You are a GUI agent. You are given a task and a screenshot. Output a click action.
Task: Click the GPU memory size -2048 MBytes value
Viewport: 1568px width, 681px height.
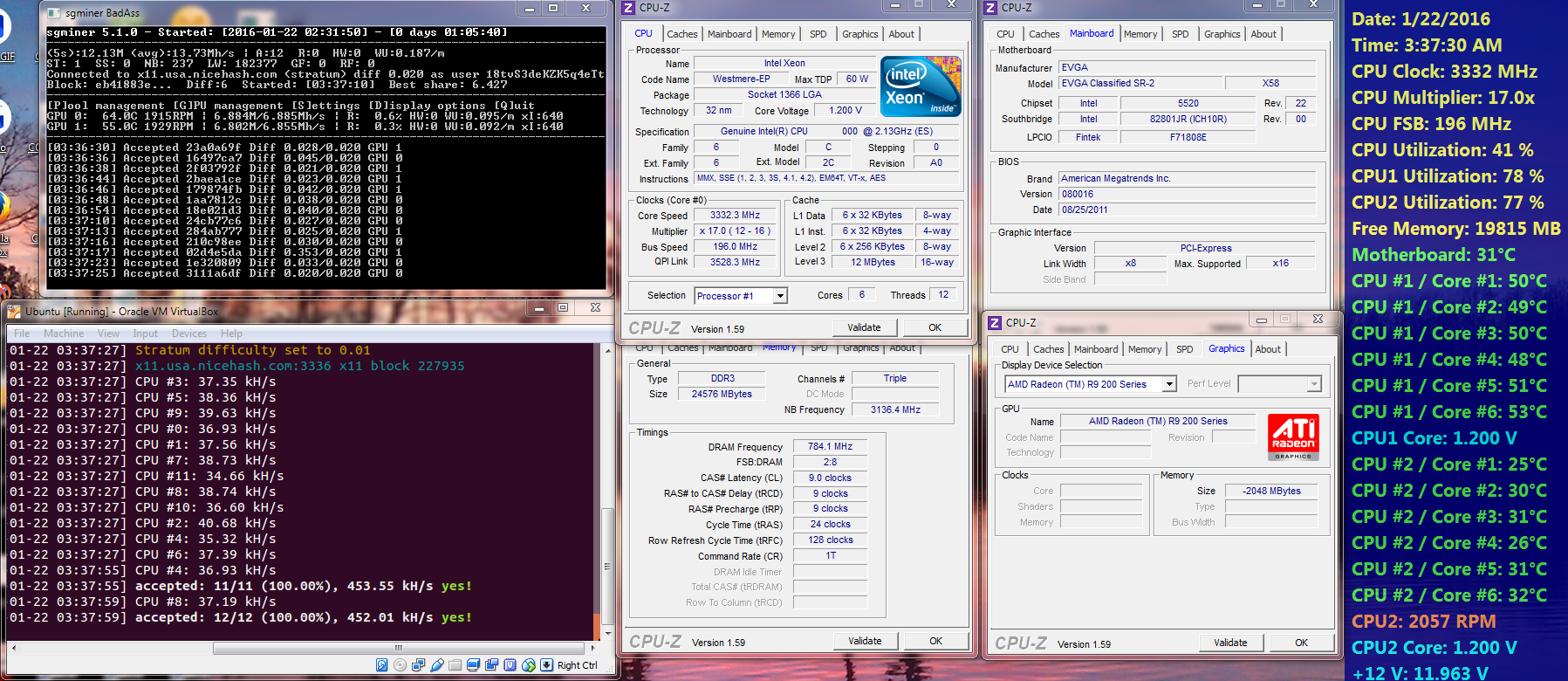click(1272, 491)
